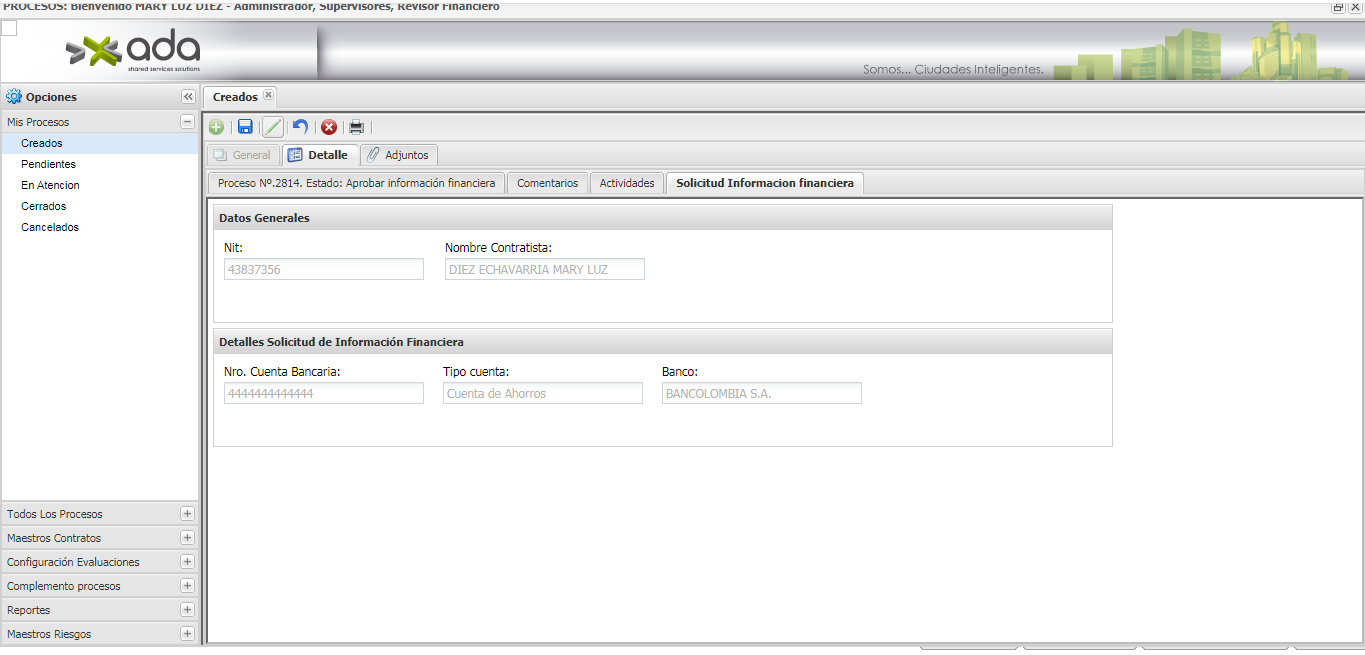Click the green add new record icon
The width and height of the screenshot is (1365, 655).
tap(216, 127)
